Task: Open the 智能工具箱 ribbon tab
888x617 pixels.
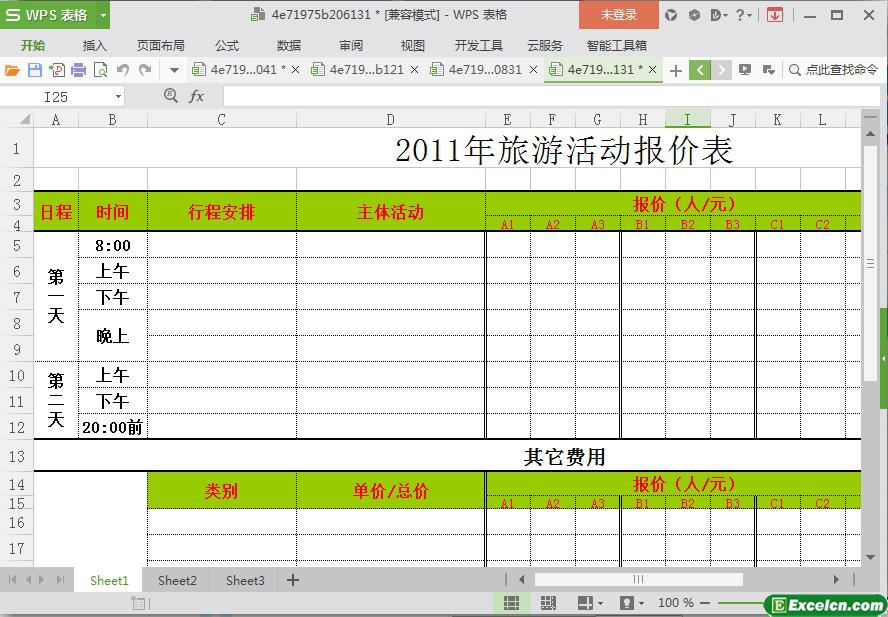Action: pyautogui.click(x=617, y=45)
